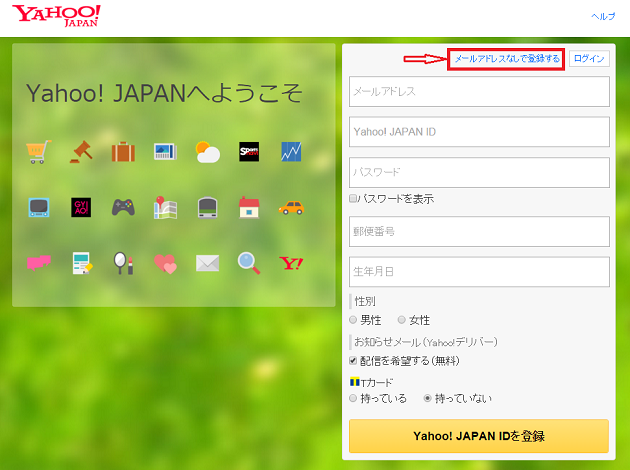Screen dimensions: 630x470
Task: Select the auction gavel icon
Action: 81,151
